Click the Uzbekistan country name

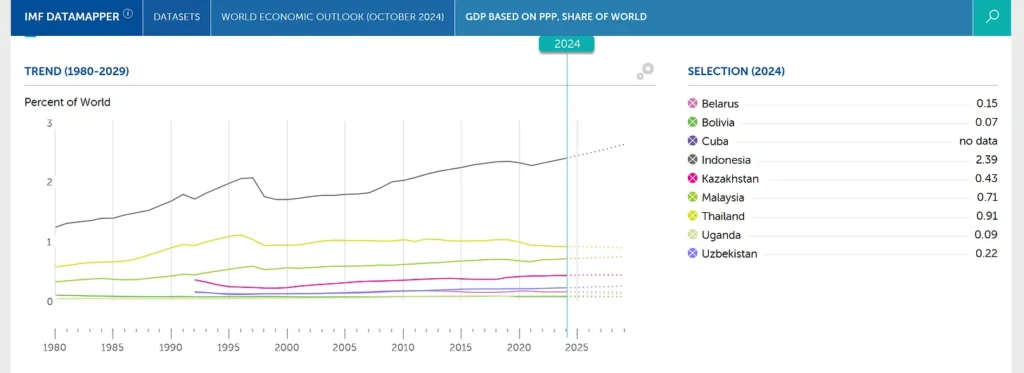point(729,253)
